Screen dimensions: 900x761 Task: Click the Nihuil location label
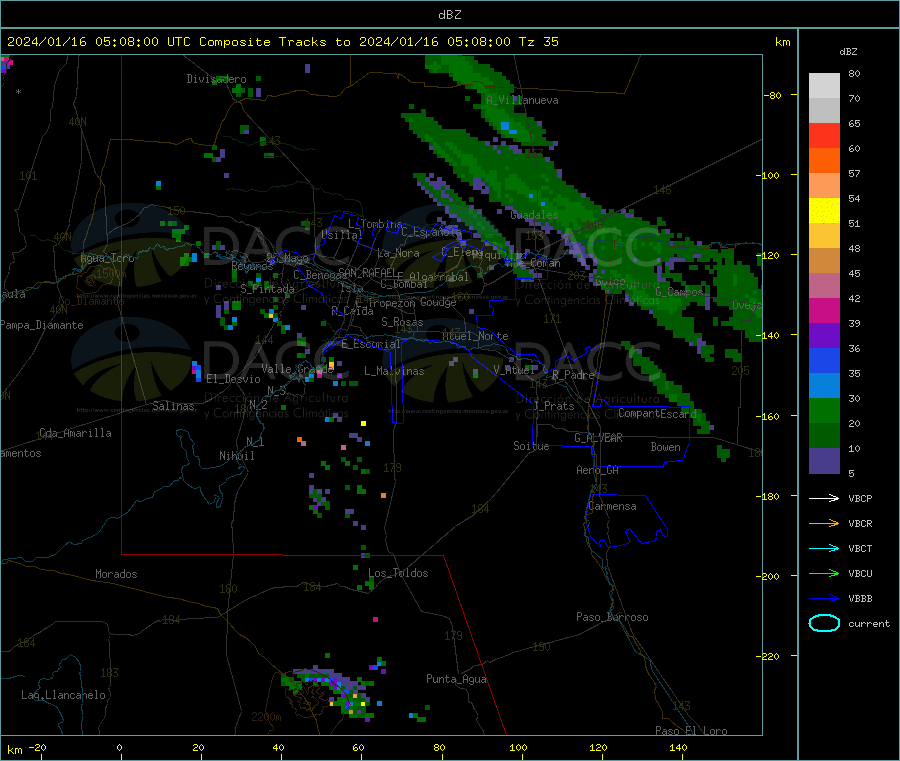(x=236, y=456)
